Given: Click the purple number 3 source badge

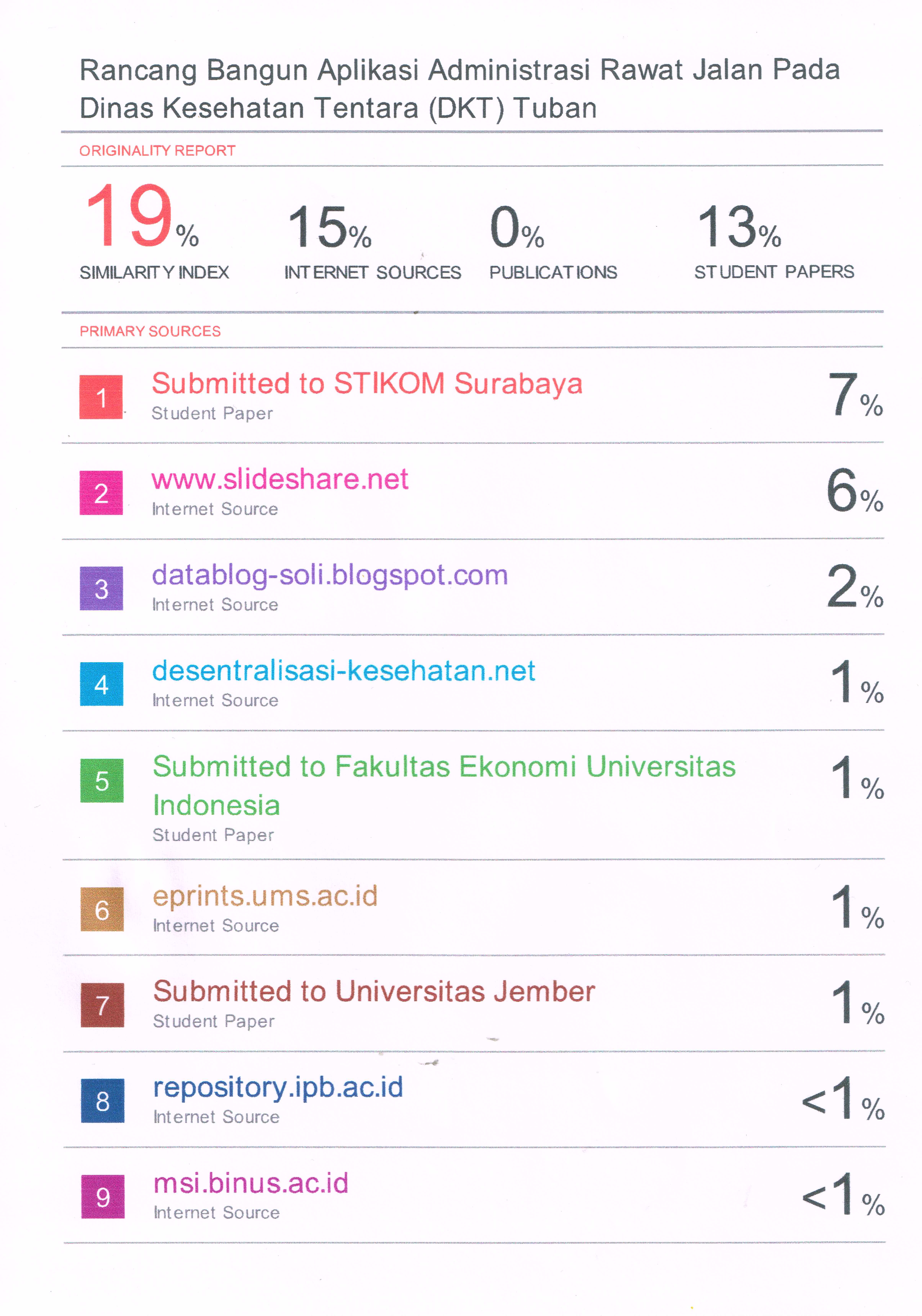Looking at the screenshot, I should pos(101,588).
